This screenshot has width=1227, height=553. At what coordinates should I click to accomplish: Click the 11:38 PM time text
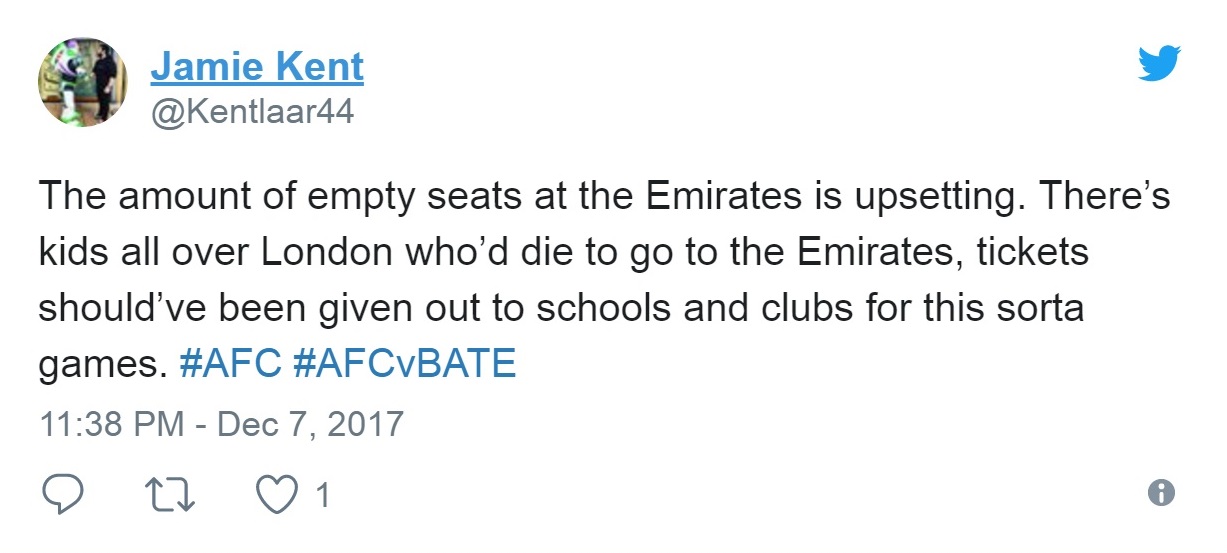111,423
